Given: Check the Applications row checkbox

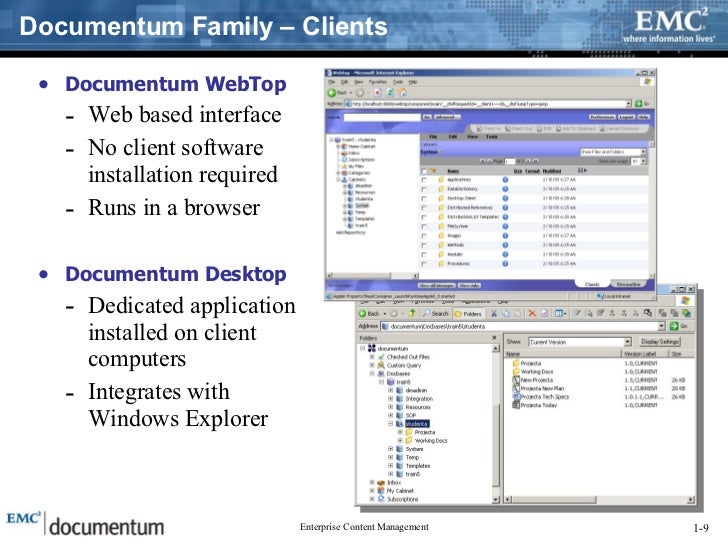Looking at the screenshot, I should 424,180.
